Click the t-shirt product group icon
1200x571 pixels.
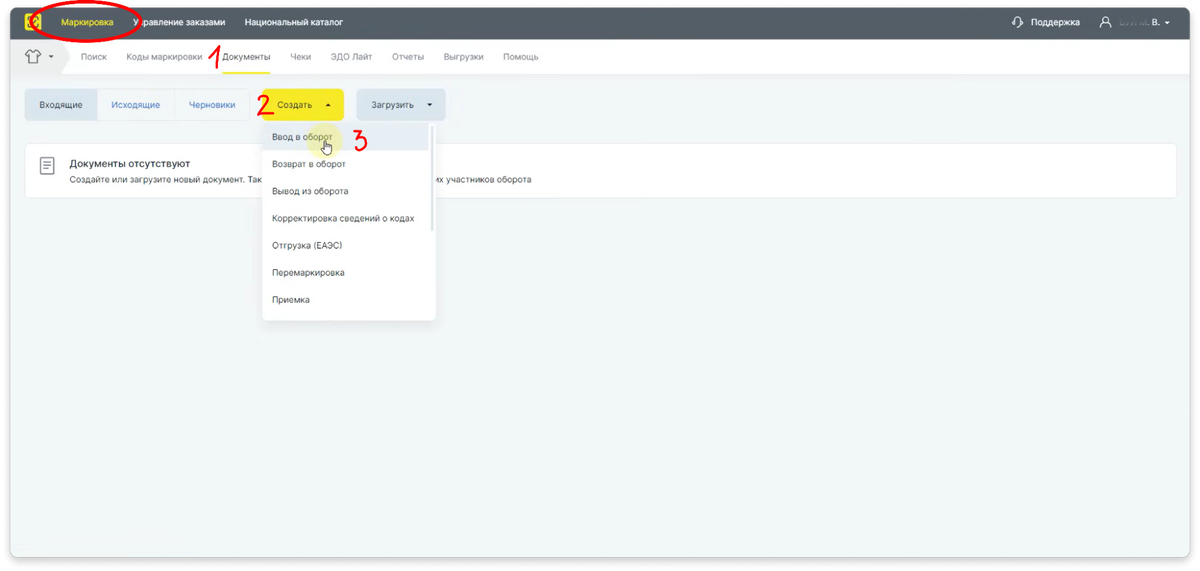click(32, 57)
